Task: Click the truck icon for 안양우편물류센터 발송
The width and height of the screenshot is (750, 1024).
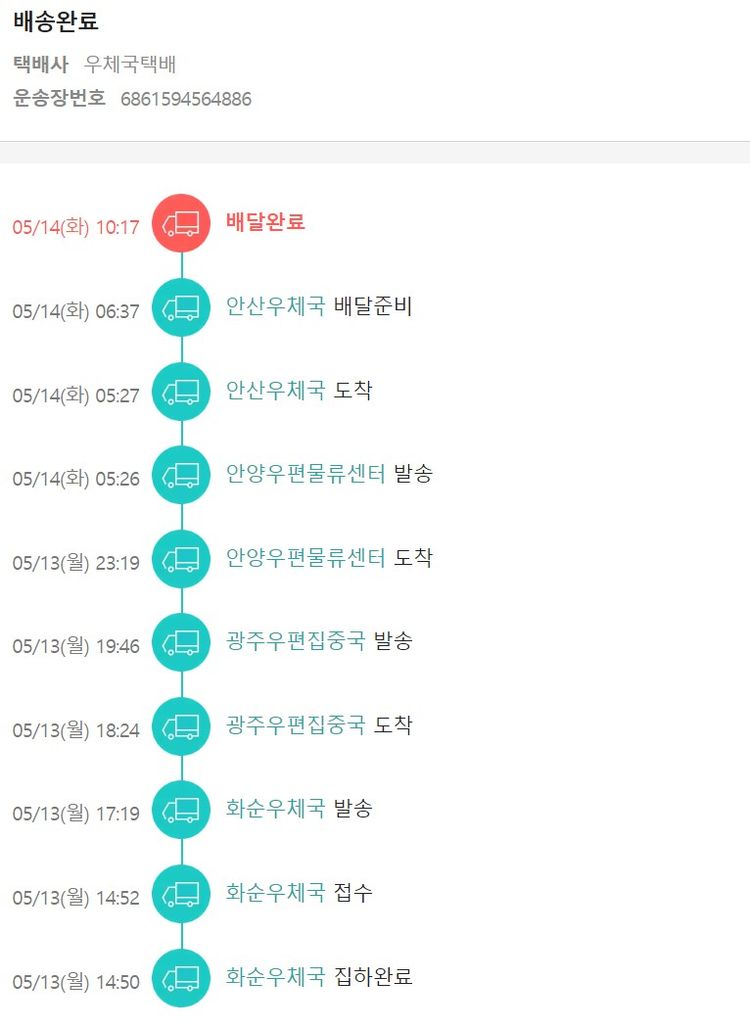Action: (181, 476)
